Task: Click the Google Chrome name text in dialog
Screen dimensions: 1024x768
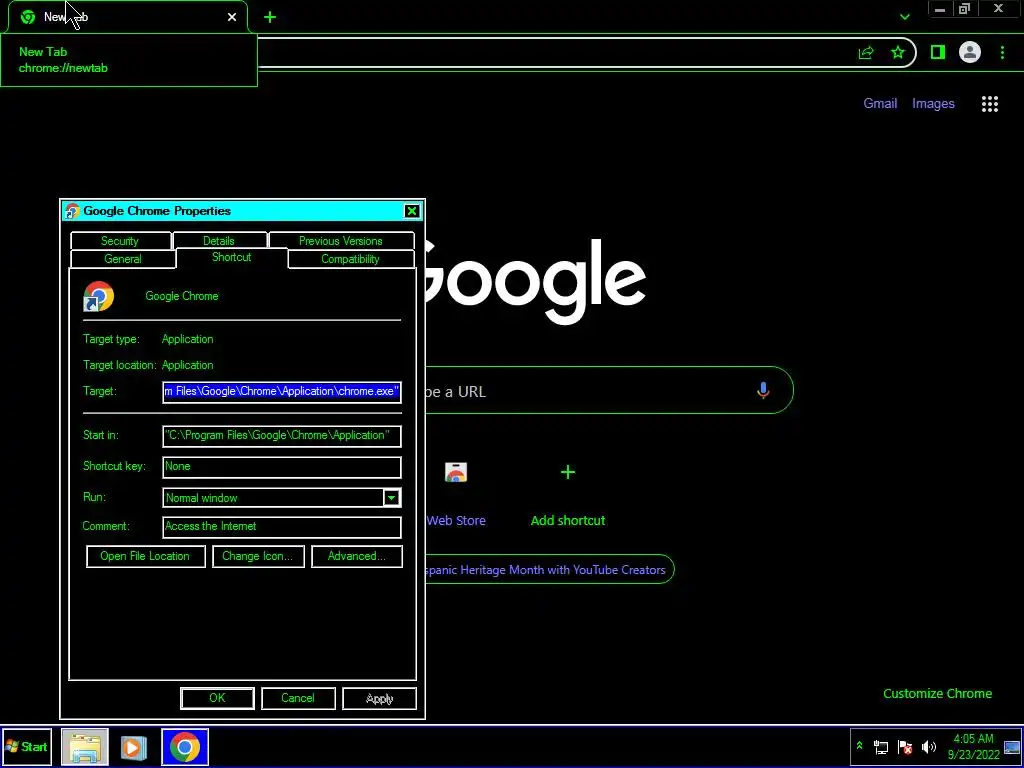Action: pyautogui.click(x=182, y=296)
